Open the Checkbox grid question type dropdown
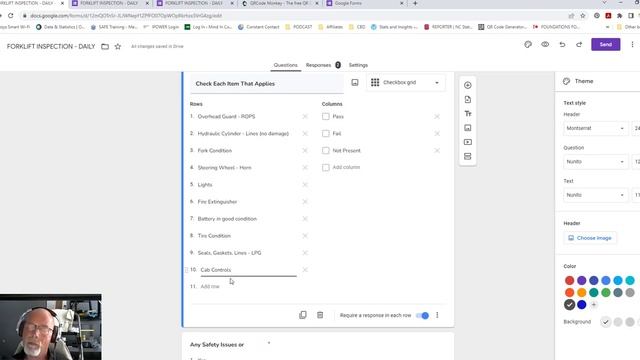The image size is (640, 360). click(x=406, y=82)
